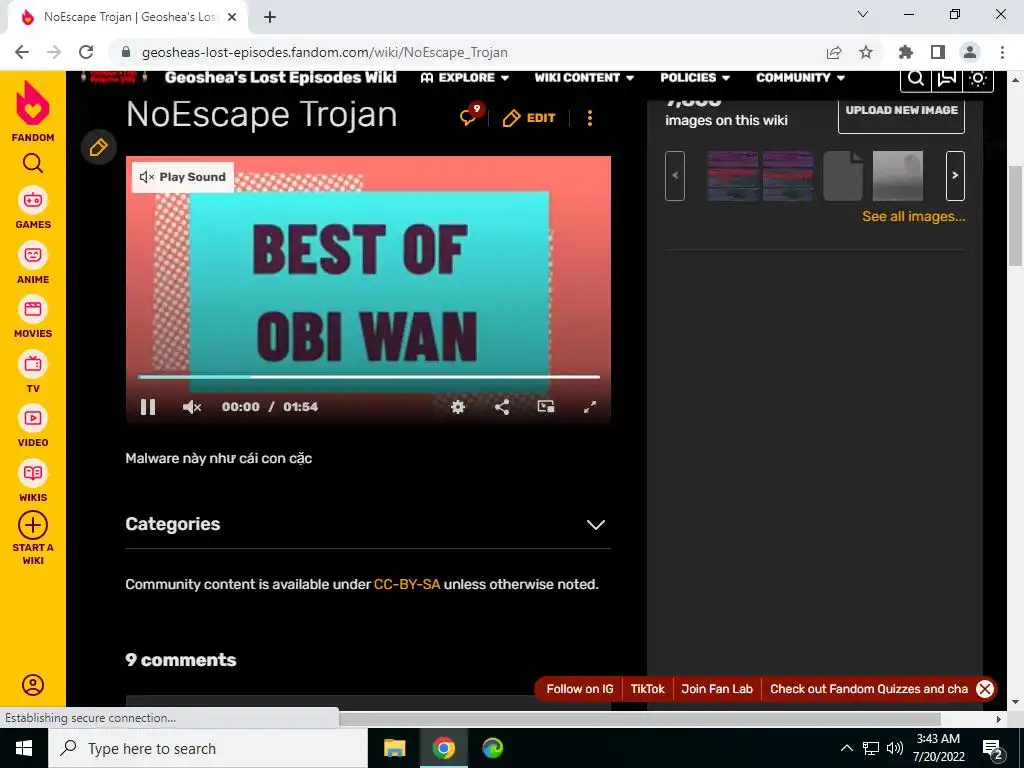This screenshot has width=1024, height=768.
Task: Enable picture-in-picture on the video
Action: pos(546,407)
